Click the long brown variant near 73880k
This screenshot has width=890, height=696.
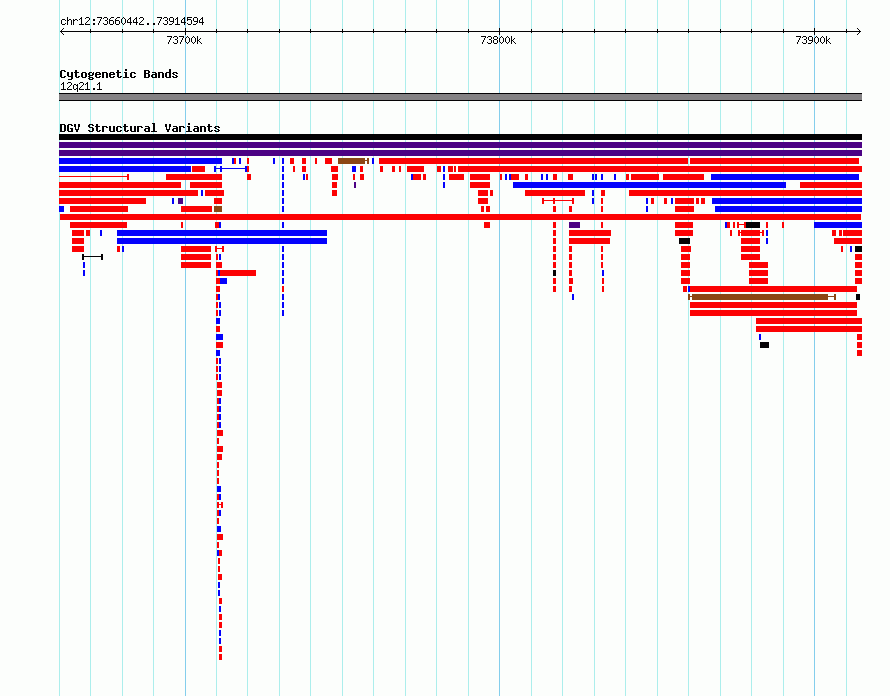tap(762, 297)
